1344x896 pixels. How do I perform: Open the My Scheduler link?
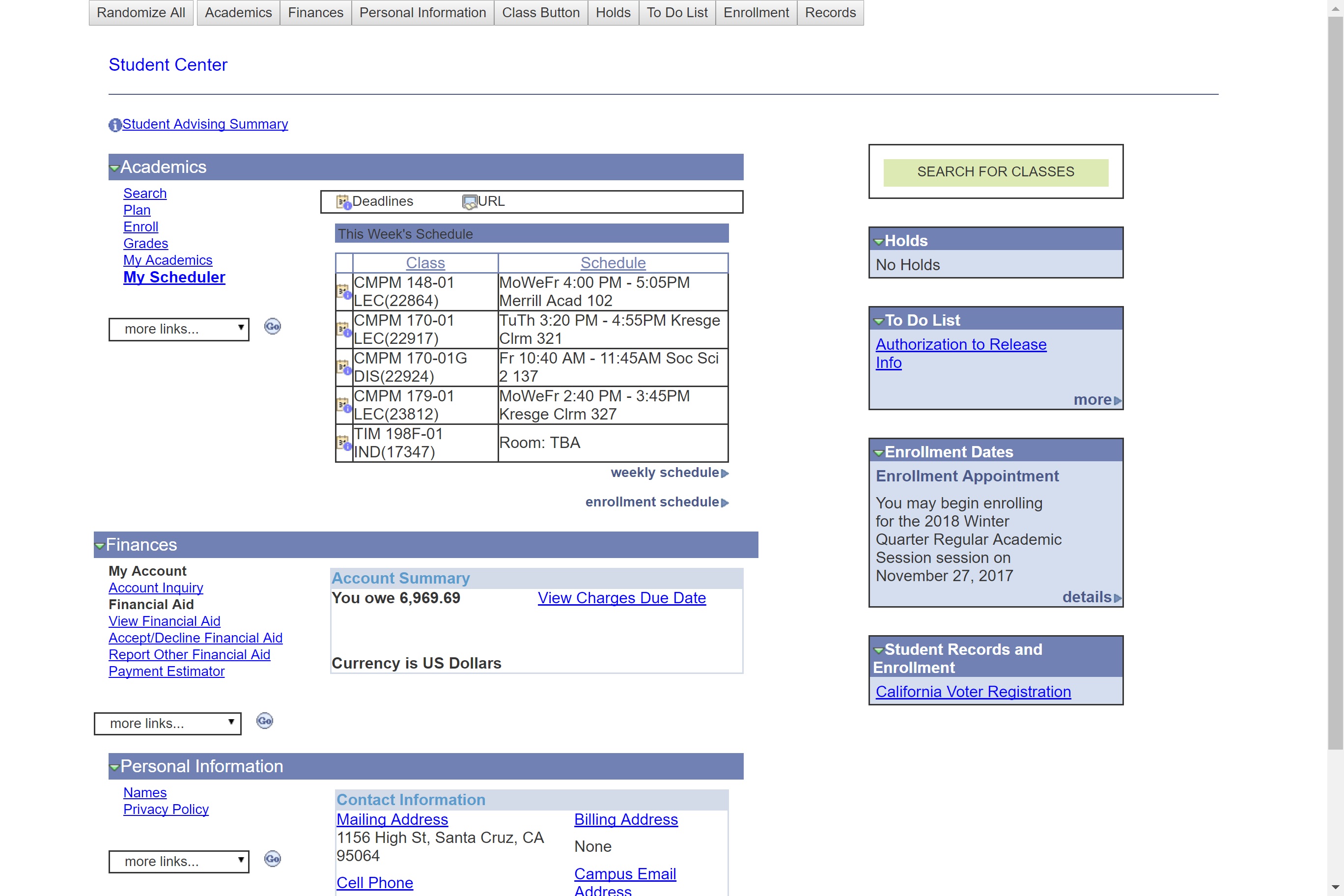tap(174, 277)
